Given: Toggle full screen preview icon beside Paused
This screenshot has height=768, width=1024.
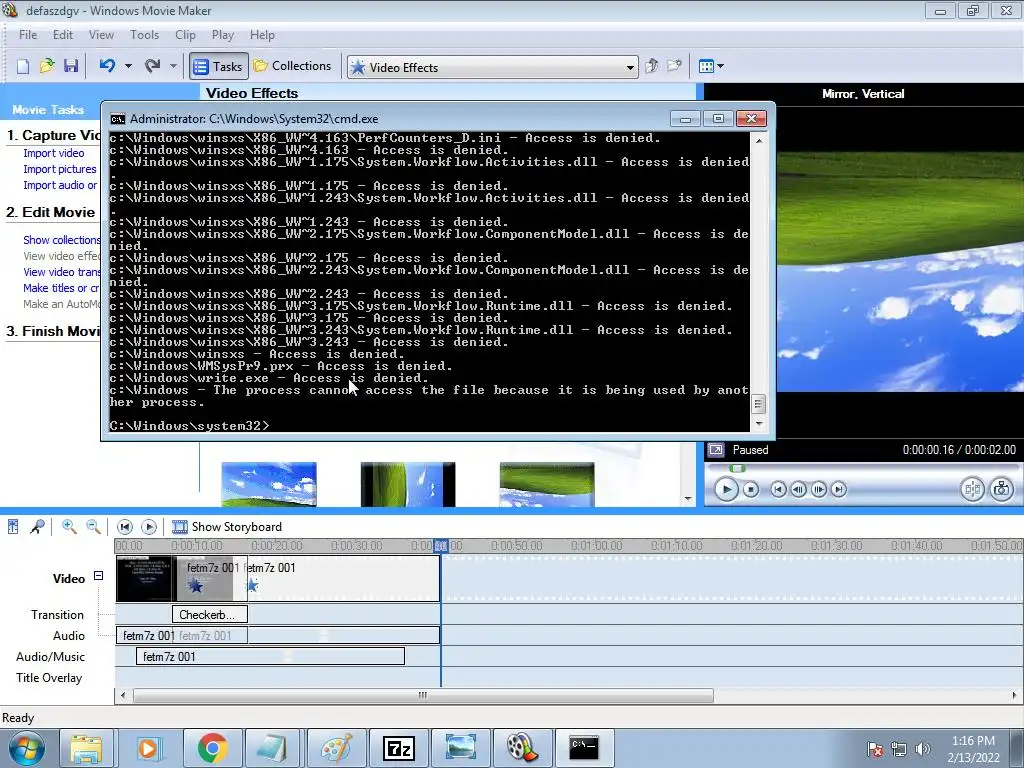Looking at the screenshot, I should pos(716,450).
